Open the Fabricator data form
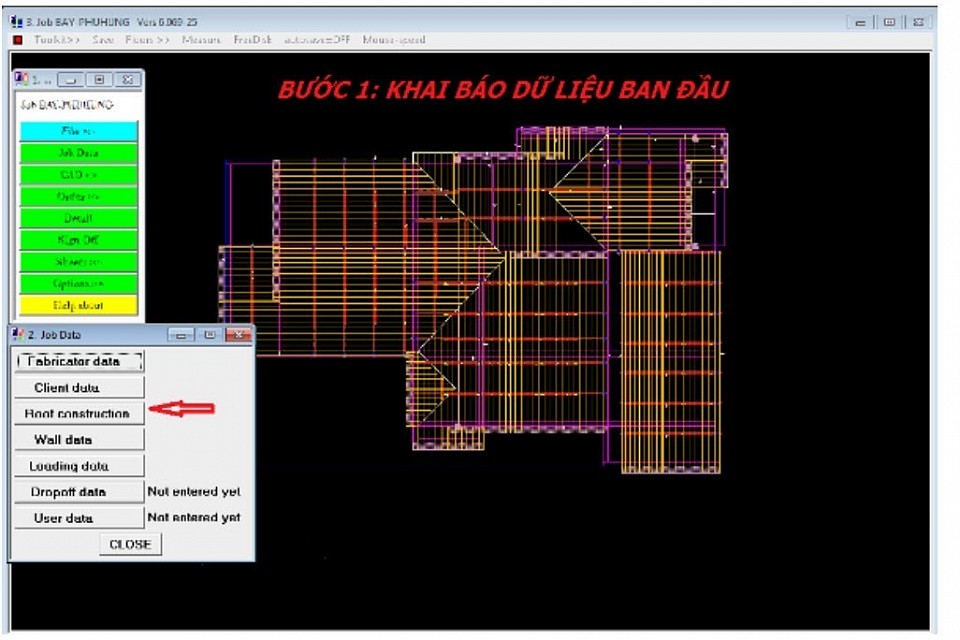Viewport: 960px width, 640px height. point(80,361)
